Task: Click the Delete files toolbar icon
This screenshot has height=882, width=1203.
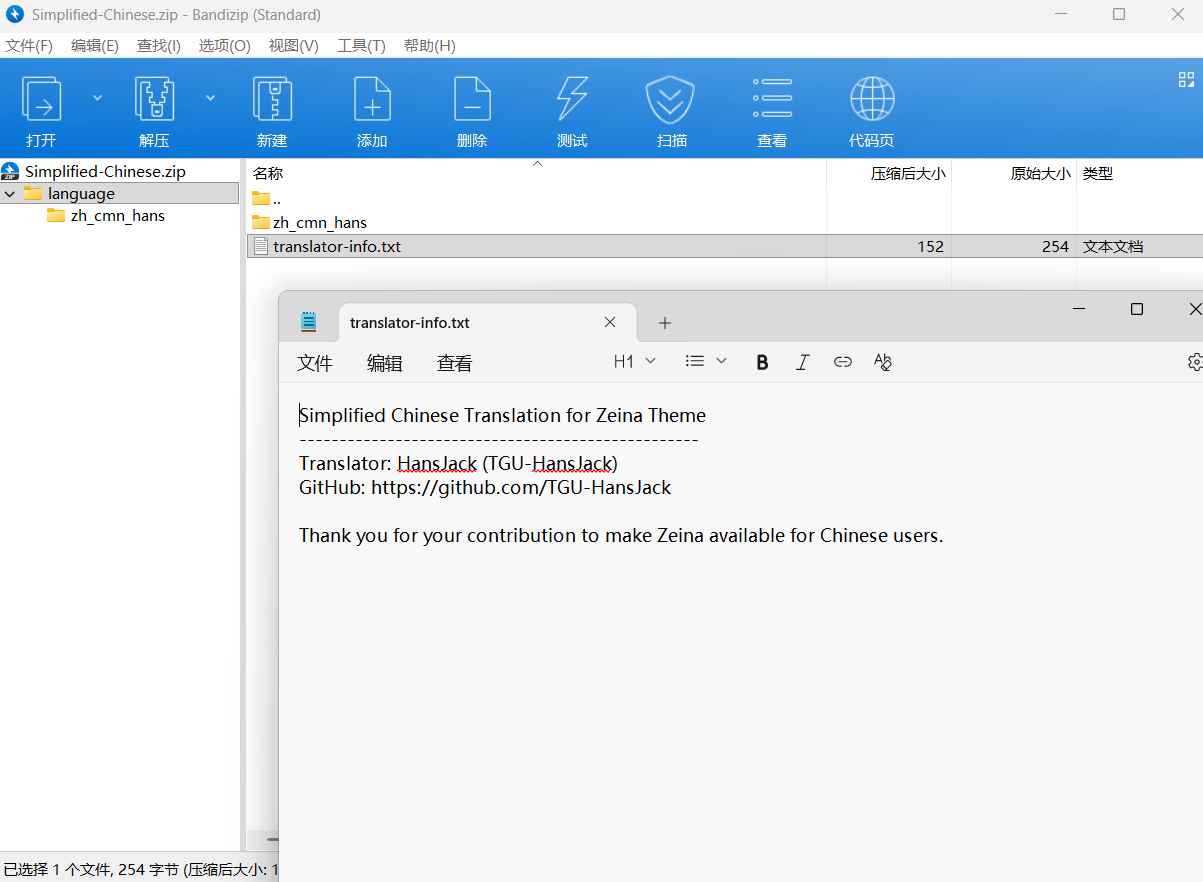Action: (472, 100)
